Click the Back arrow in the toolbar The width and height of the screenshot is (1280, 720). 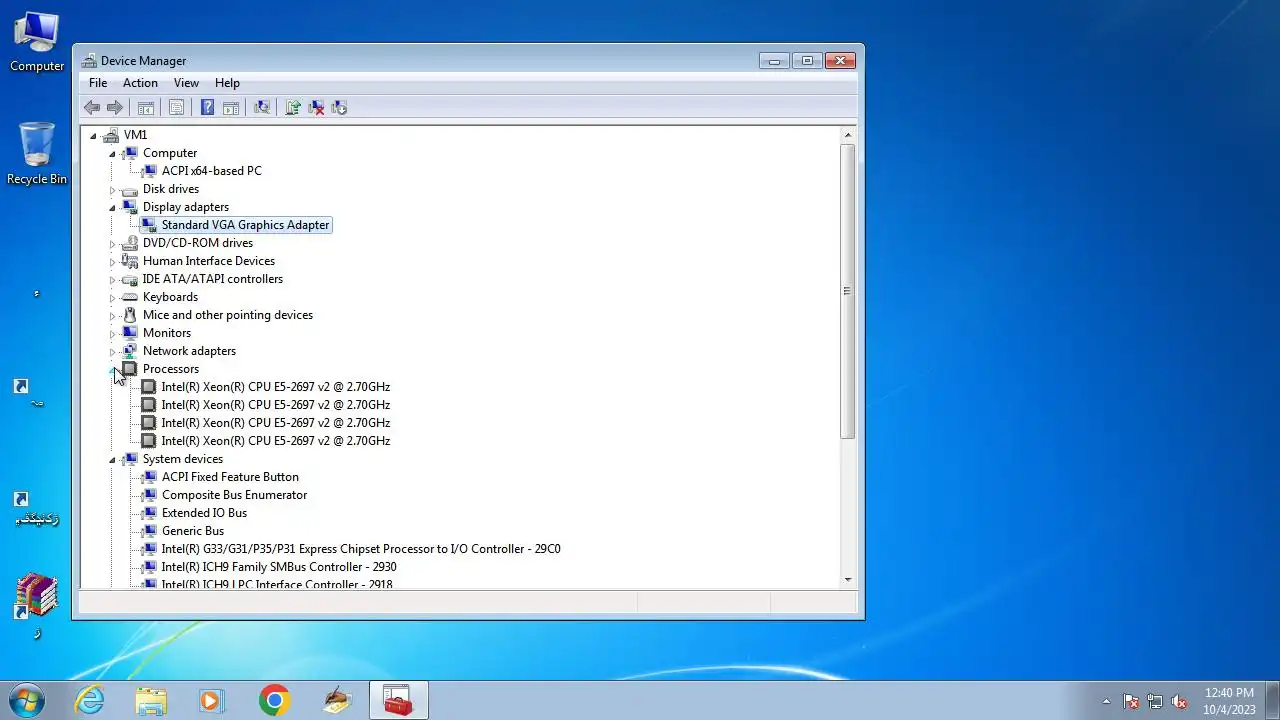coord(92,107)
